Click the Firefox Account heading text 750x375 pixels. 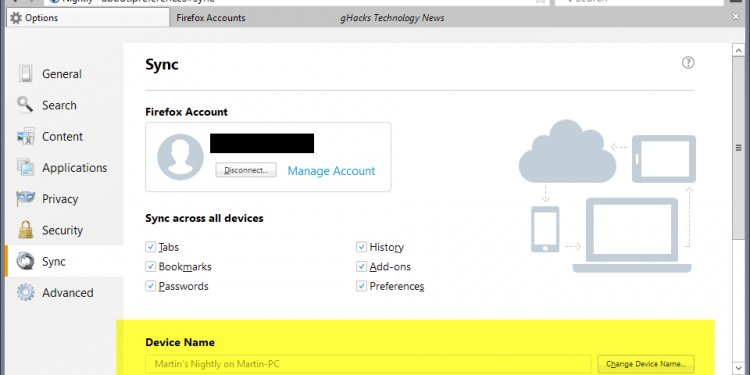tap(187, 112)
